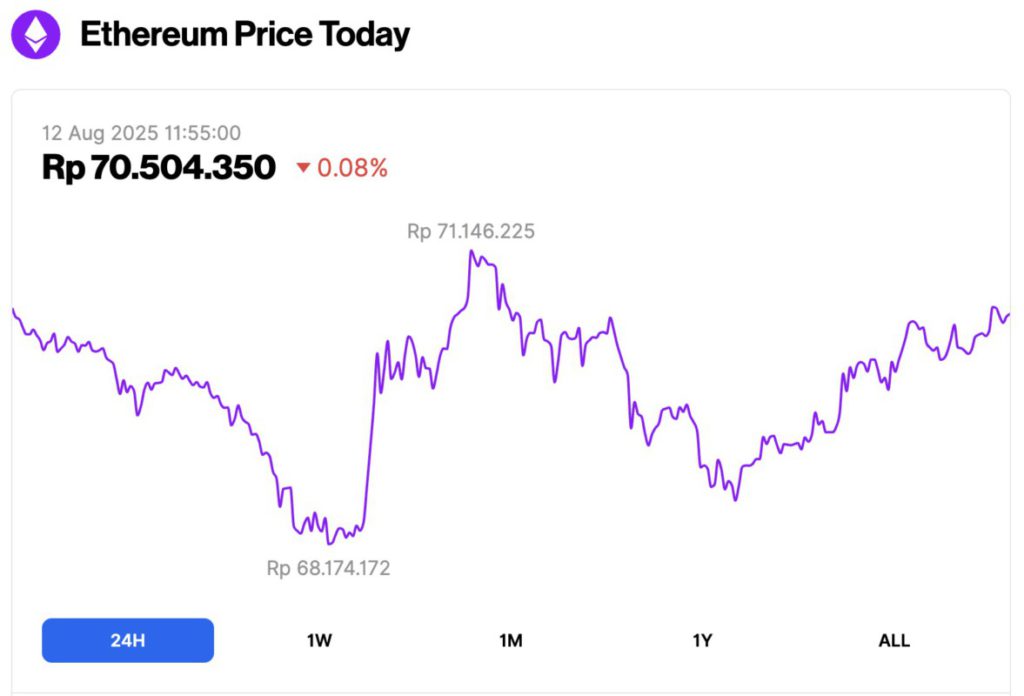This screenshot has width=1024, height=696.
Task: Select the 24H timeframe button
Action: (127, 640)
